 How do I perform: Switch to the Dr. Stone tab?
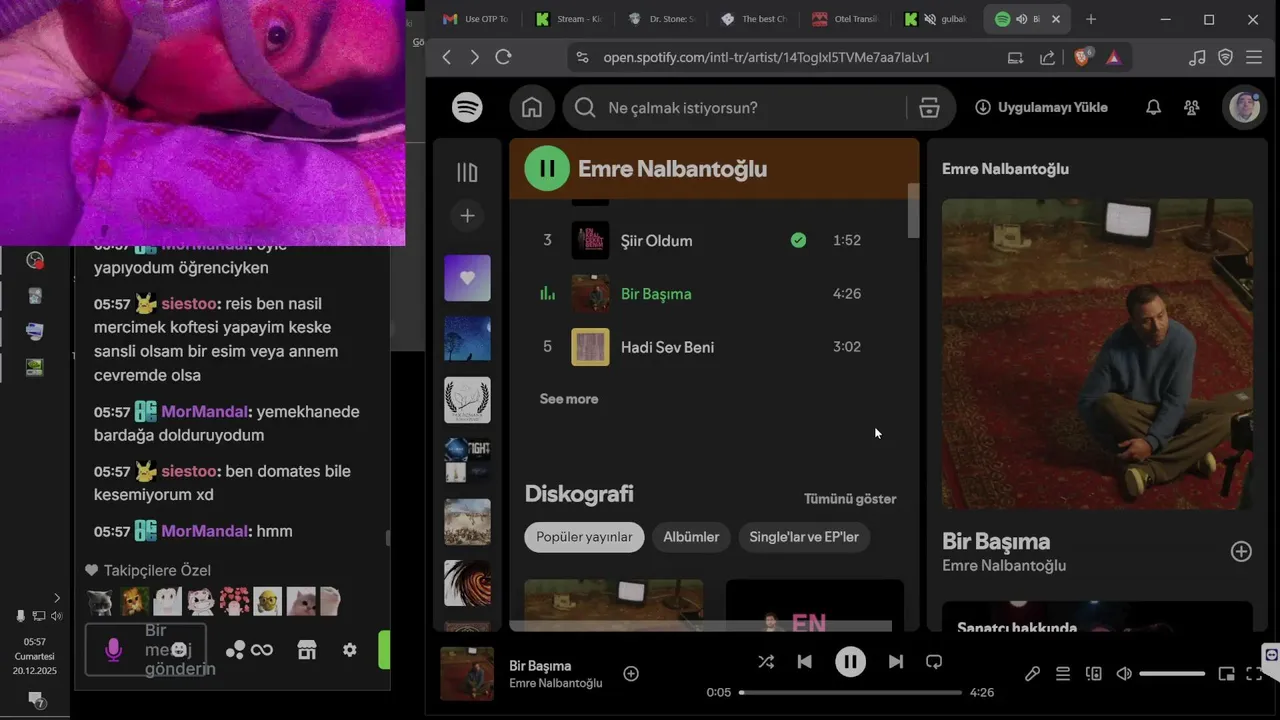(661, 19)
